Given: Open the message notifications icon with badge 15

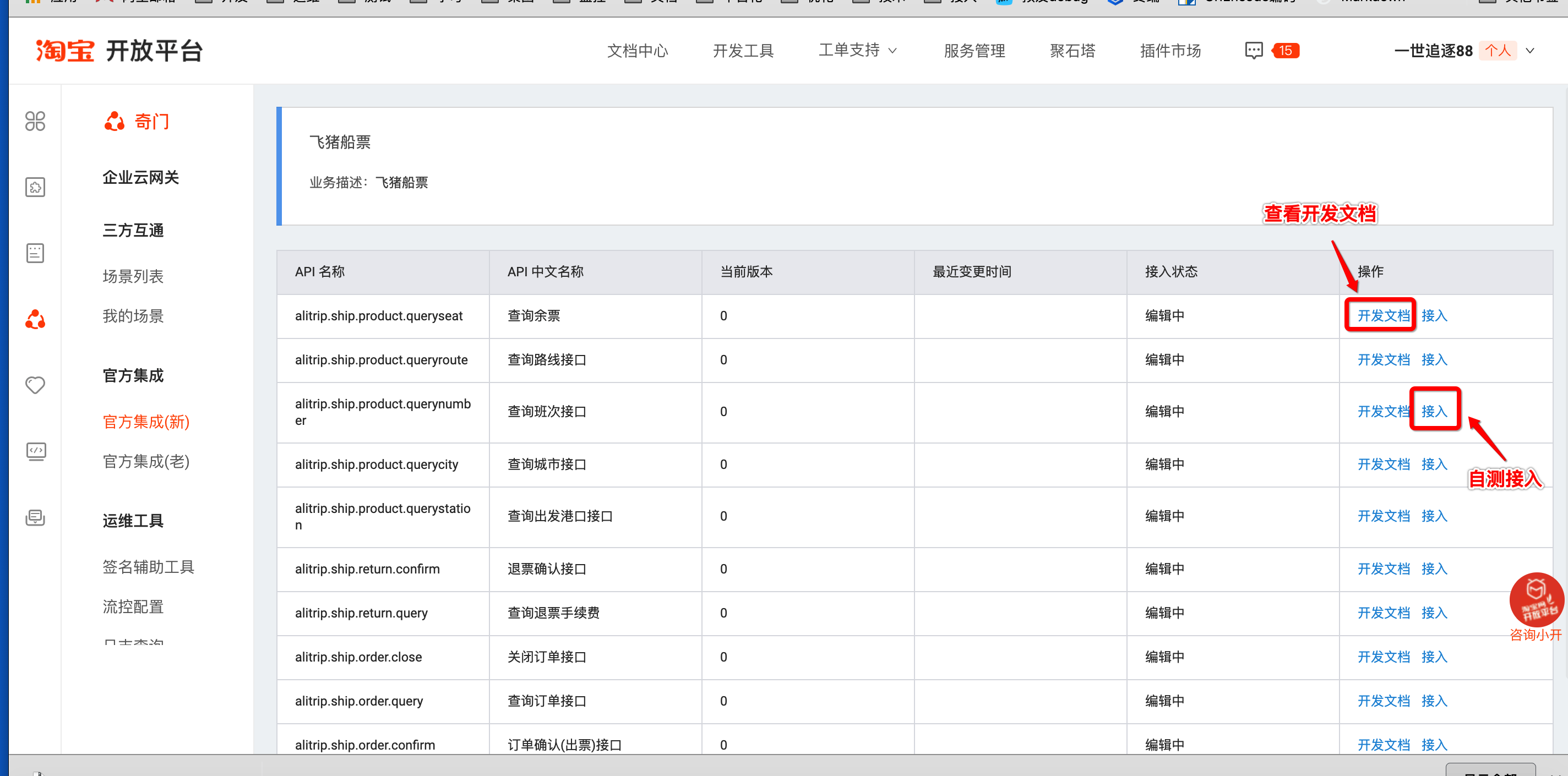Looking at the screenshot, I should pyautogui.click(x=1254, y=51).
